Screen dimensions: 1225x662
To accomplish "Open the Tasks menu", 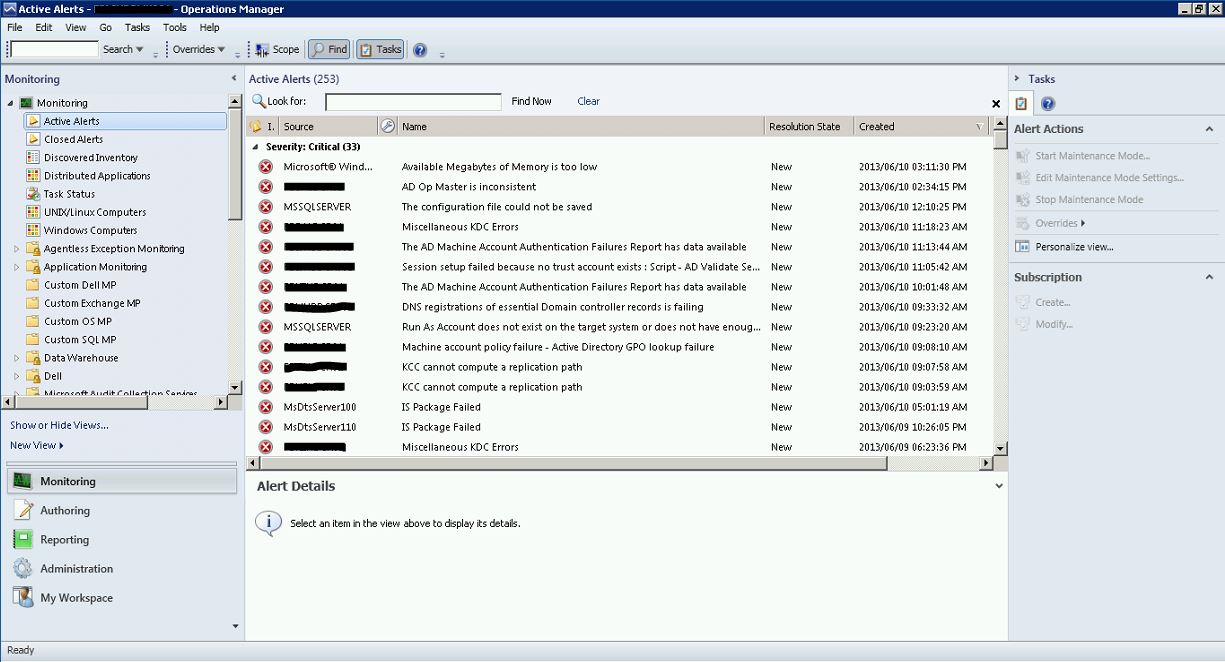I will (138, 27).
